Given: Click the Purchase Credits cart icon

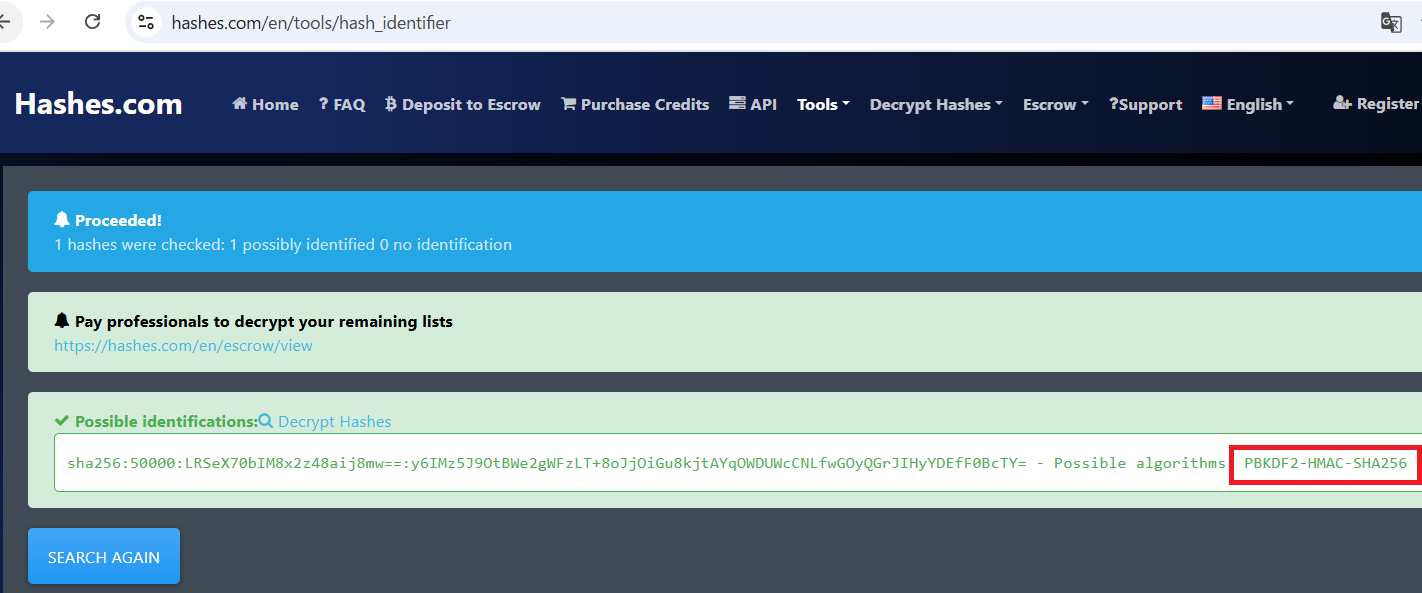Looking at the screenshot, I should click(x=568, y=104).
